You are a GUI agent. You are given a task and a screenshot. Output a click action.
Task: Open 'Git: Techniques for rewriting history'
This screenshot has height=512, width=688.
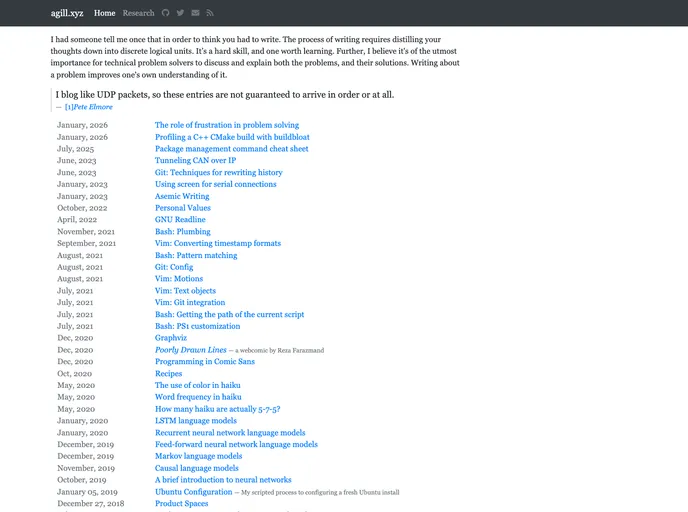tap(218, 172)
